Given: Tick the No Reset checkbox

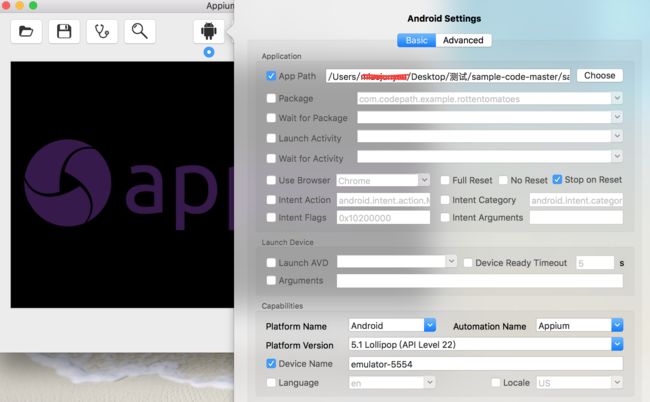Looking at the screenshot, I should 503,180.
